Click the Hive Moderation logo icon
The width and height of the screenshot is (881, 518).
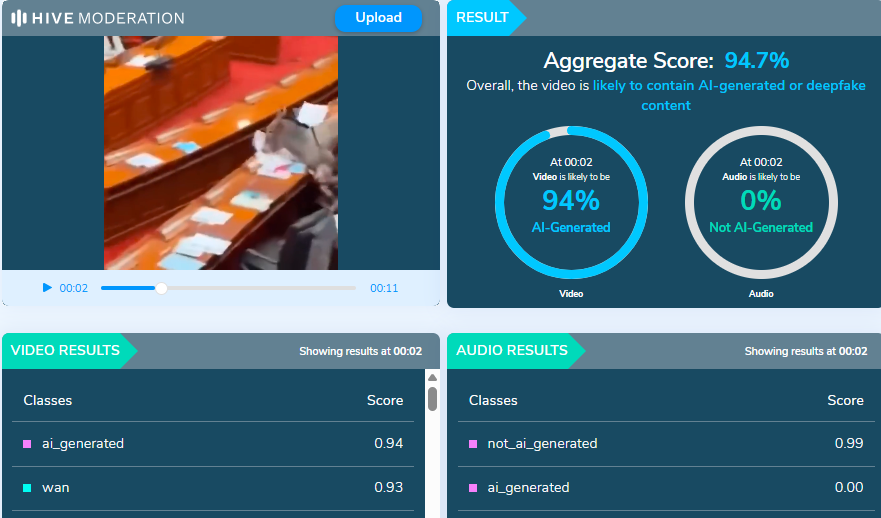point(19,18)
